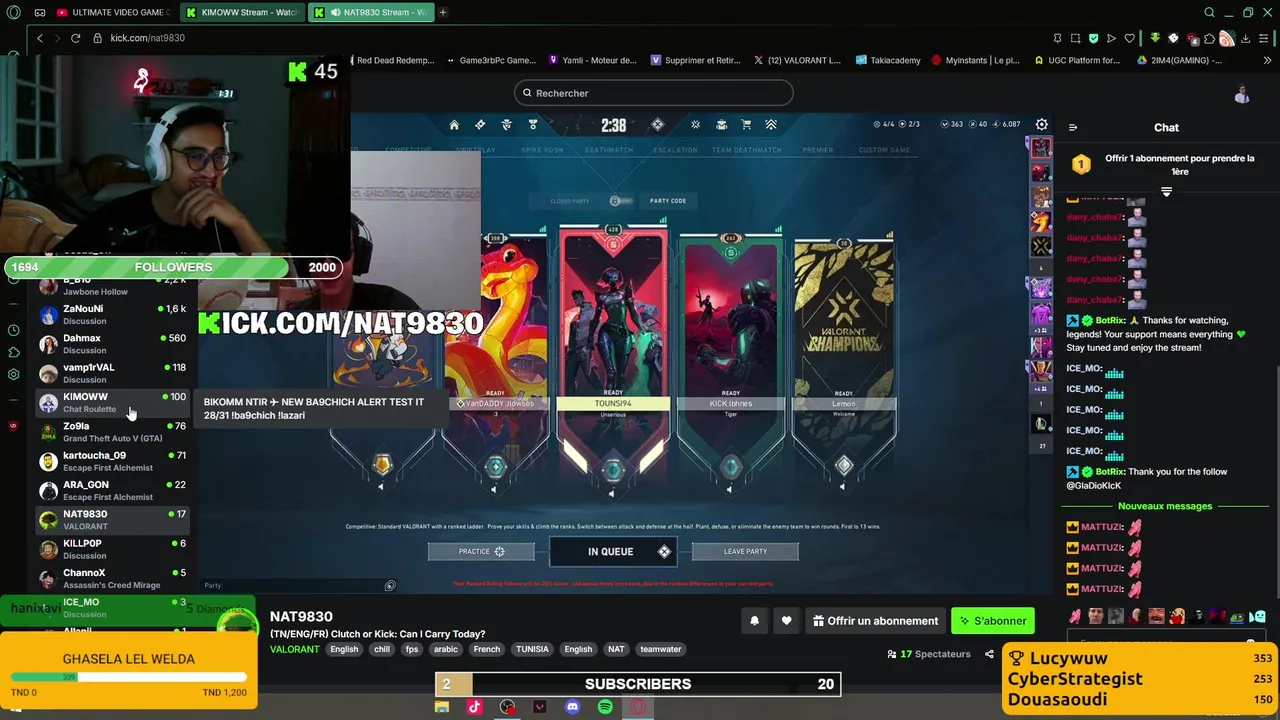Click the share icon beside Spectateurs
The width and height of the screenshot is (1280, 720).
pyautogui.click(x=989, y=654)
